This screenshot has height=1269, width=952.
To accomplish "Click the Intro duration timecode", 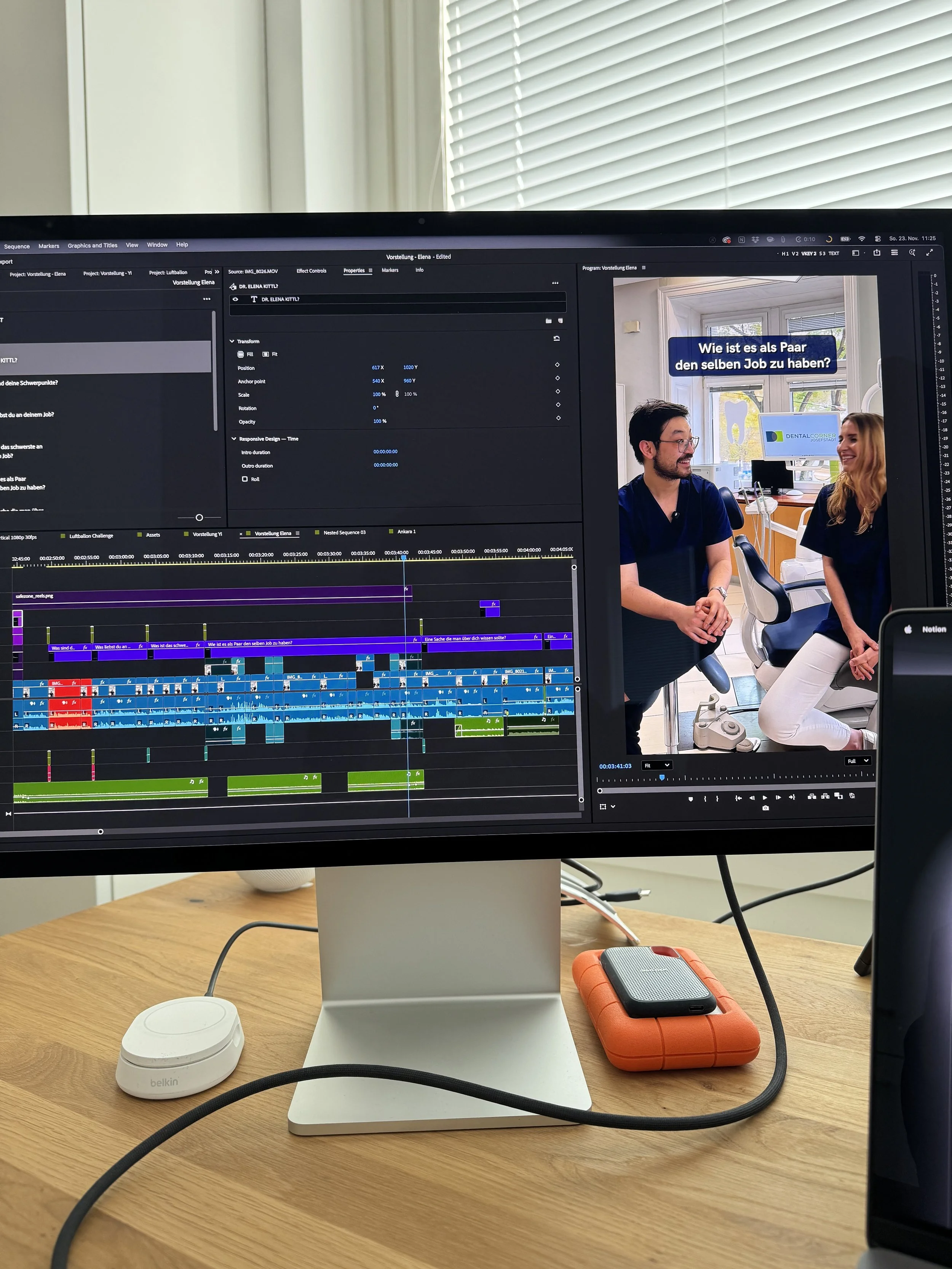I will (386, 452).
